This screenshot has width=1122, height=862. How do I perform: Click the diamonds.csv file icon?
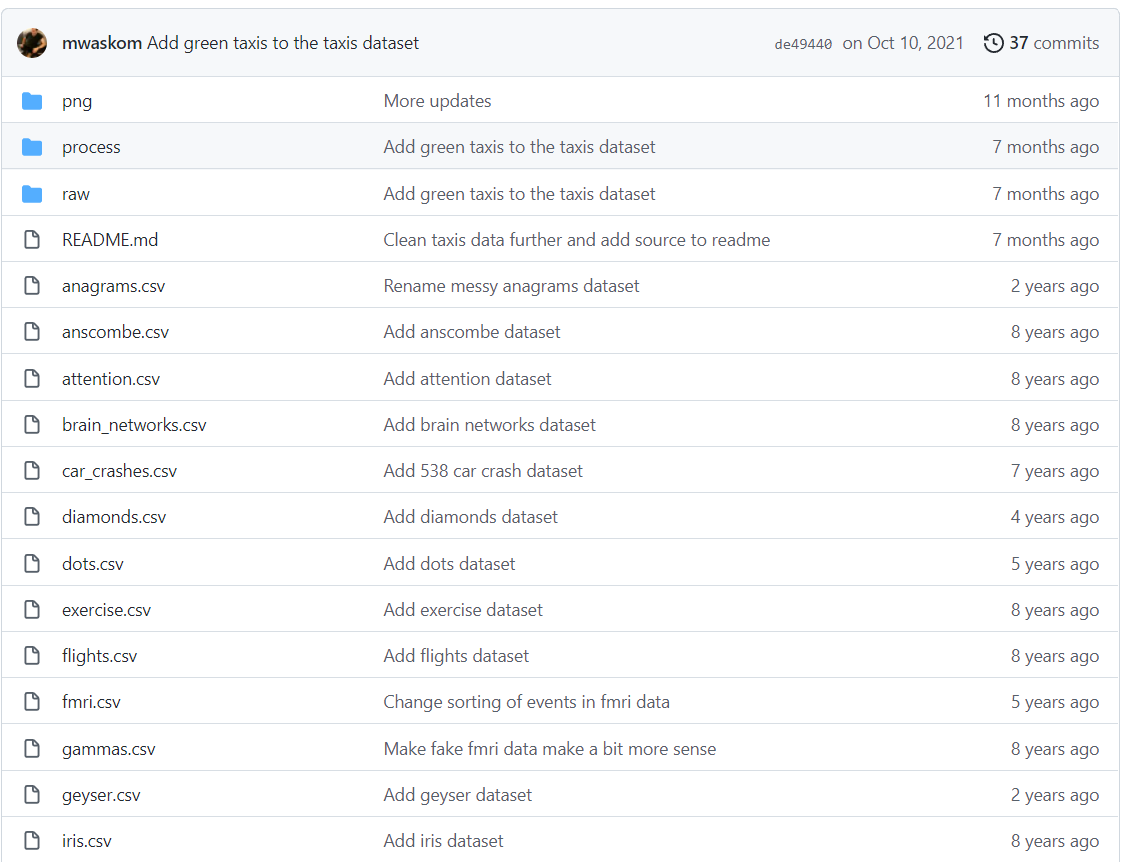pyautogui.click(x=32, y=517)
